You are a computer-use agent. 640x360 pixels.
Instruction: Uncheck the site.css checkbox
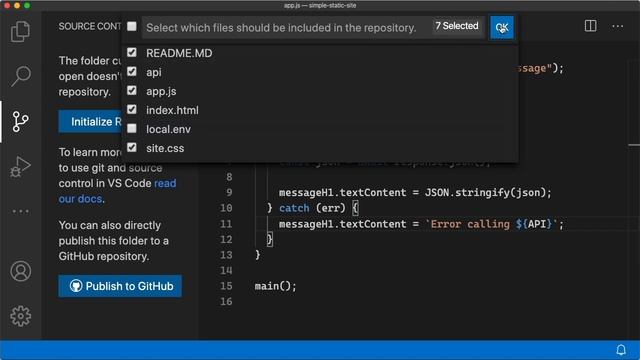pyautogui.click(x=132, y=148)
